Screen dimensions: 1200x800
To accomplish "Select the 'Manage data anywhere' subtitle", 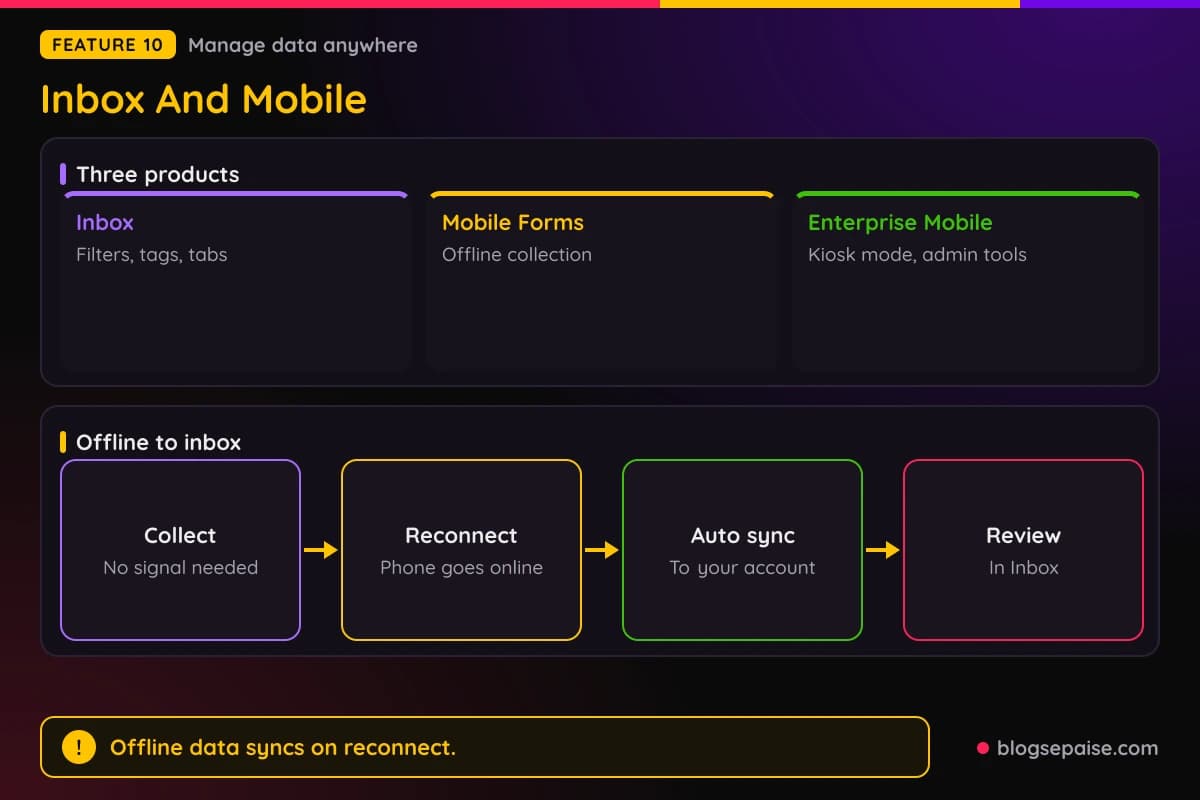I will tap(303, 45).
